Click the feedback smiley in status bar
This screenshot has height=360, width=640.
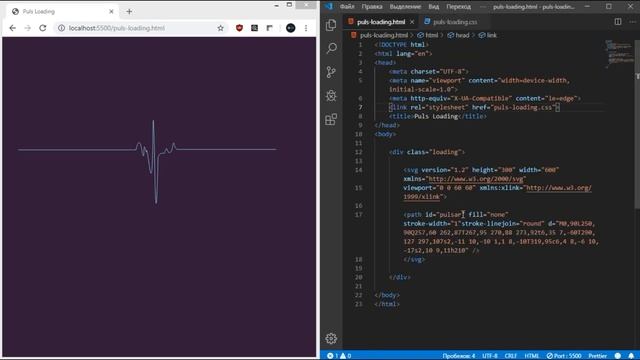pyautogui.click(x=618, y=356)
